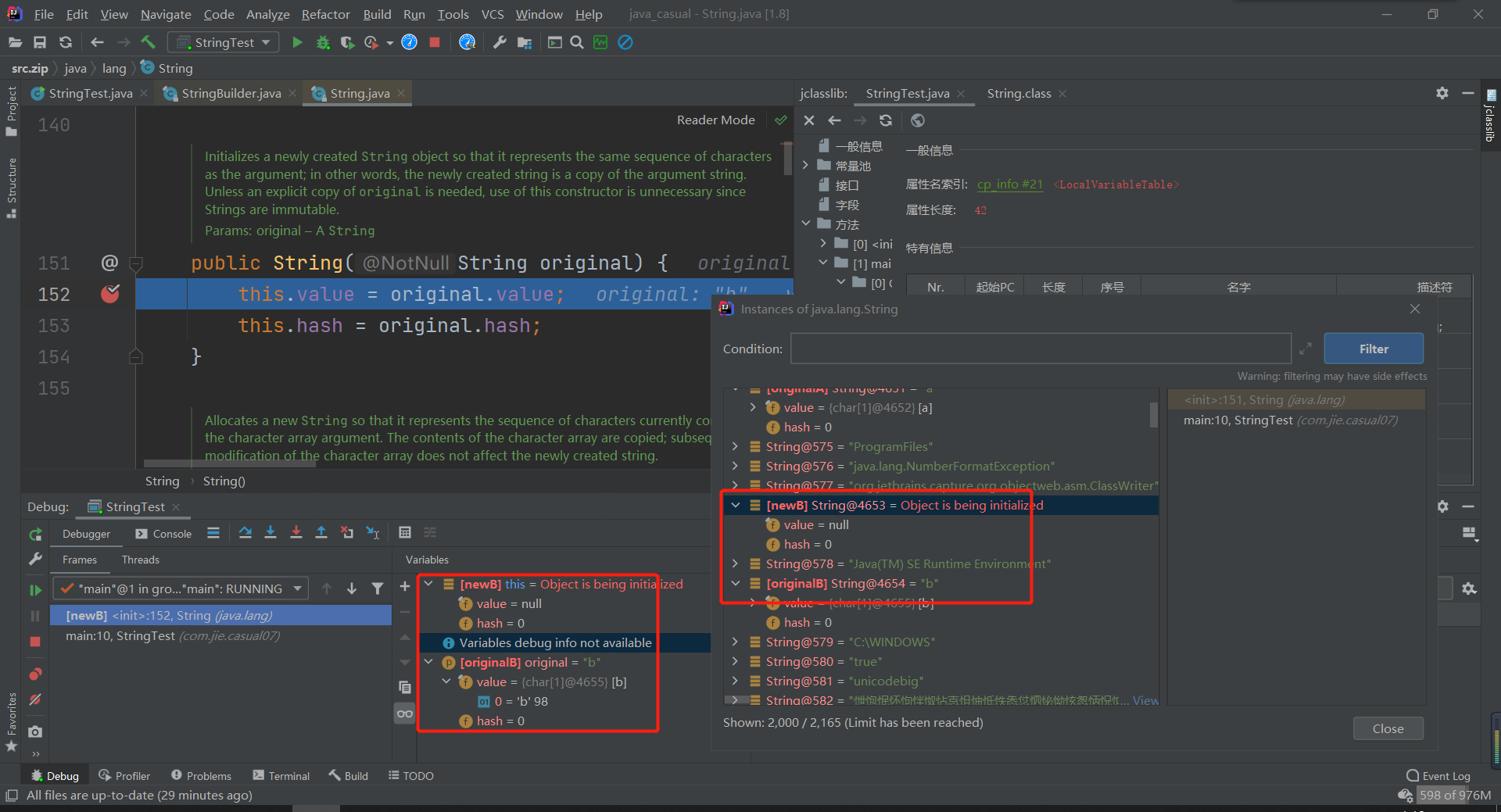Click the Close button in Instances dialog
Viewport: 1501px width, 812px height.
tap(1388, 728)
